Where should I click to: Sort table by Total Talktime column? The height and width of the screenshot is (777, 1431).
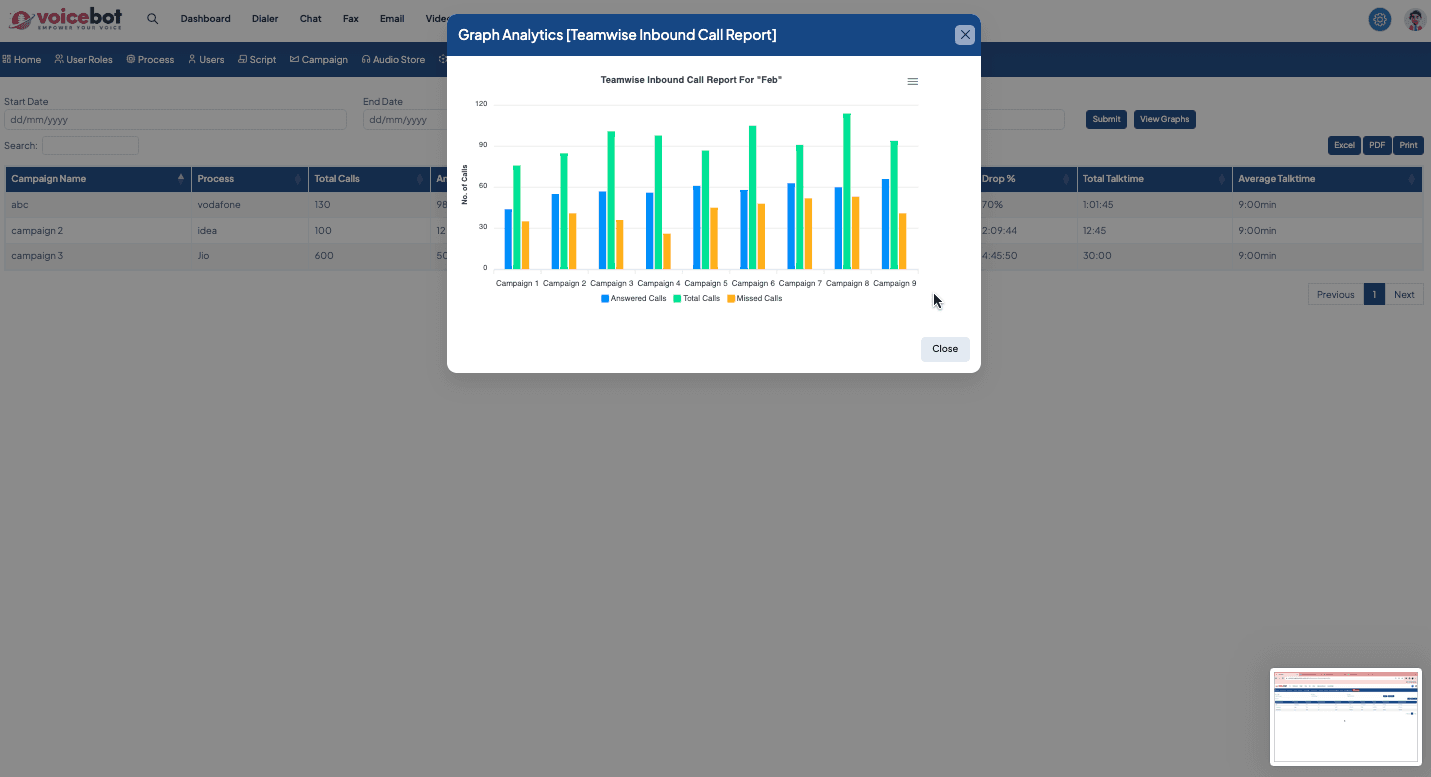pyautogui.click(x=1220, y=179)
